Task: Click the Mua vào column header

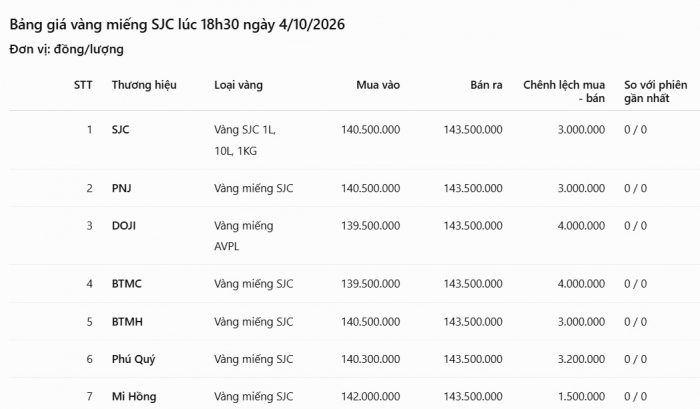Action: [x=378, y=85]
